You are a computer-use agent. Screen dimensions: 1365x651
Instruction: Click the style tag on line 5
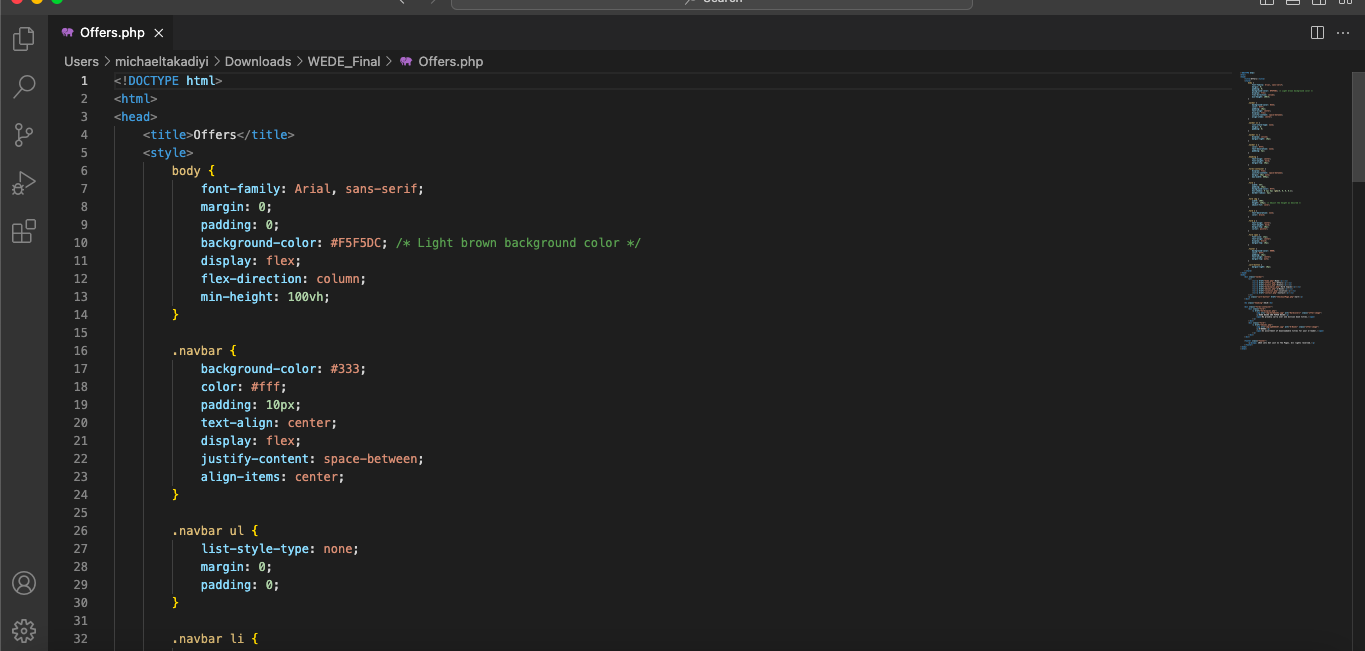[168, 153]
